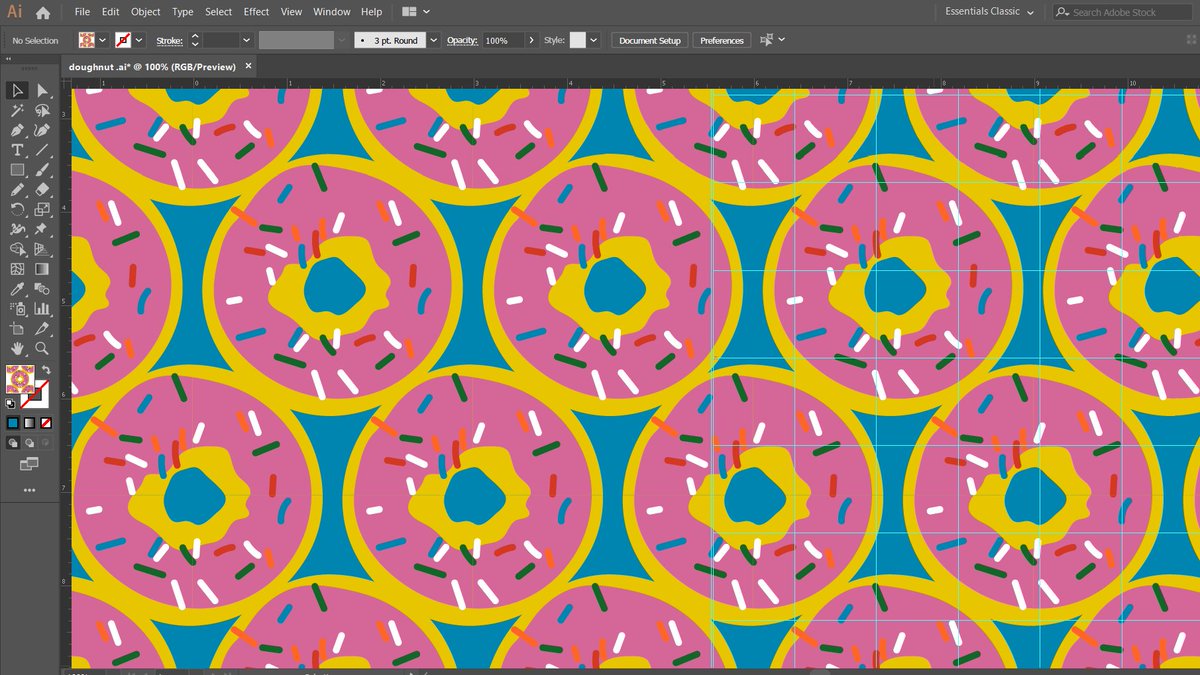Enable Draw Behind mode
Viewport: 1200px width, 675px height.
[29, 441]
